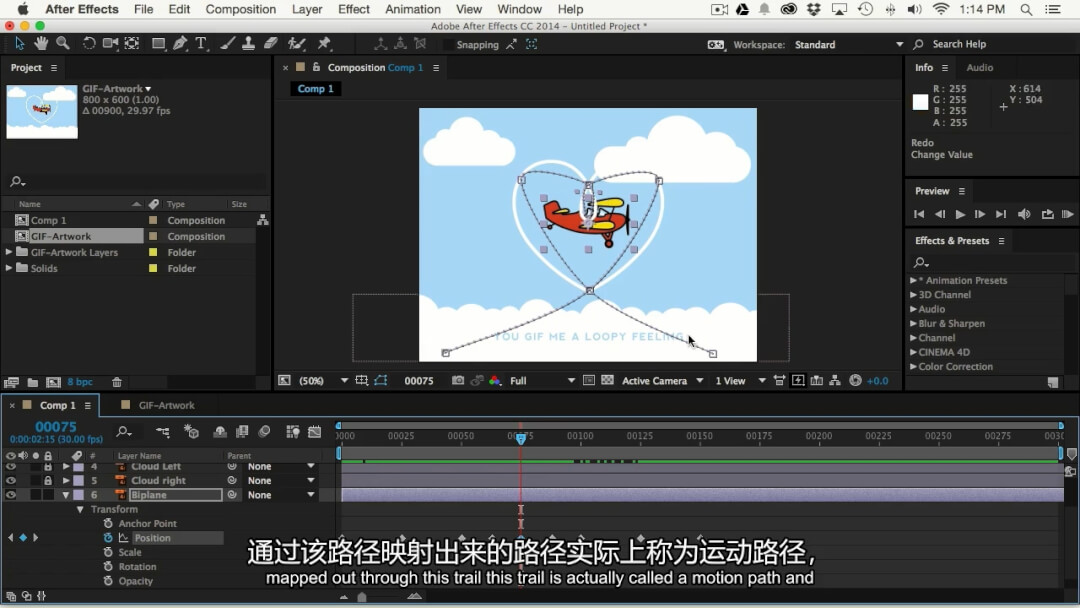Screen dimensions: 1080x608
Task: Toggle the Opacity property stopwatch
Action: (108, 581)
